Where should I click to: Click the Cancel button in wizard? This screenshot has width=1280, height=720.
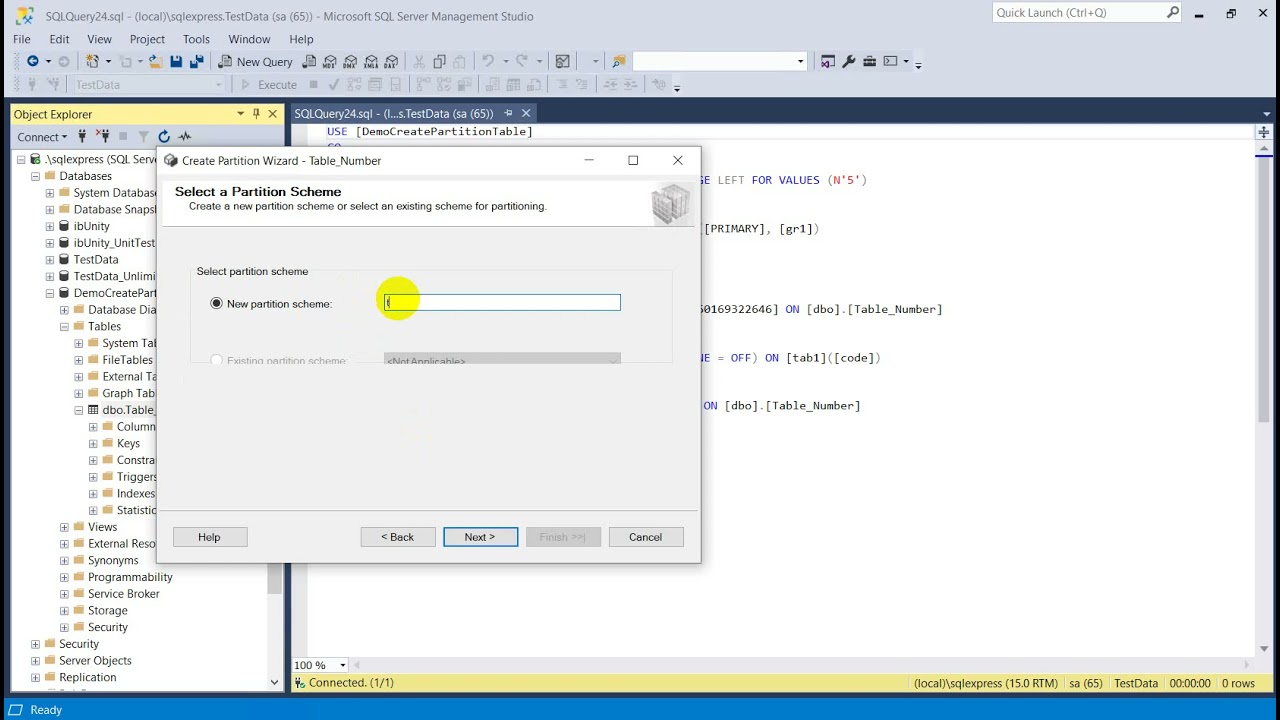(646, 537)
